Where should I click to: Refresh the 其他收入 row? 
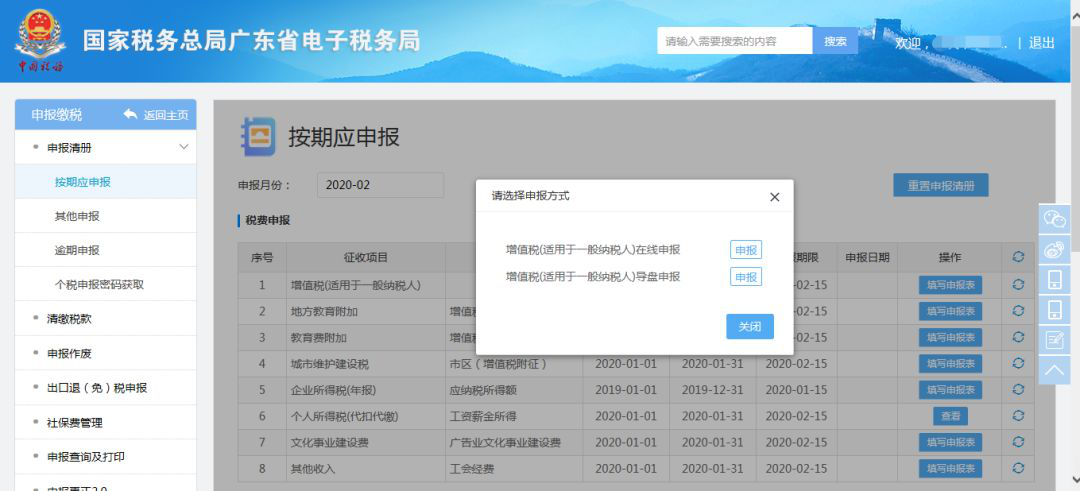[1018, 468]
